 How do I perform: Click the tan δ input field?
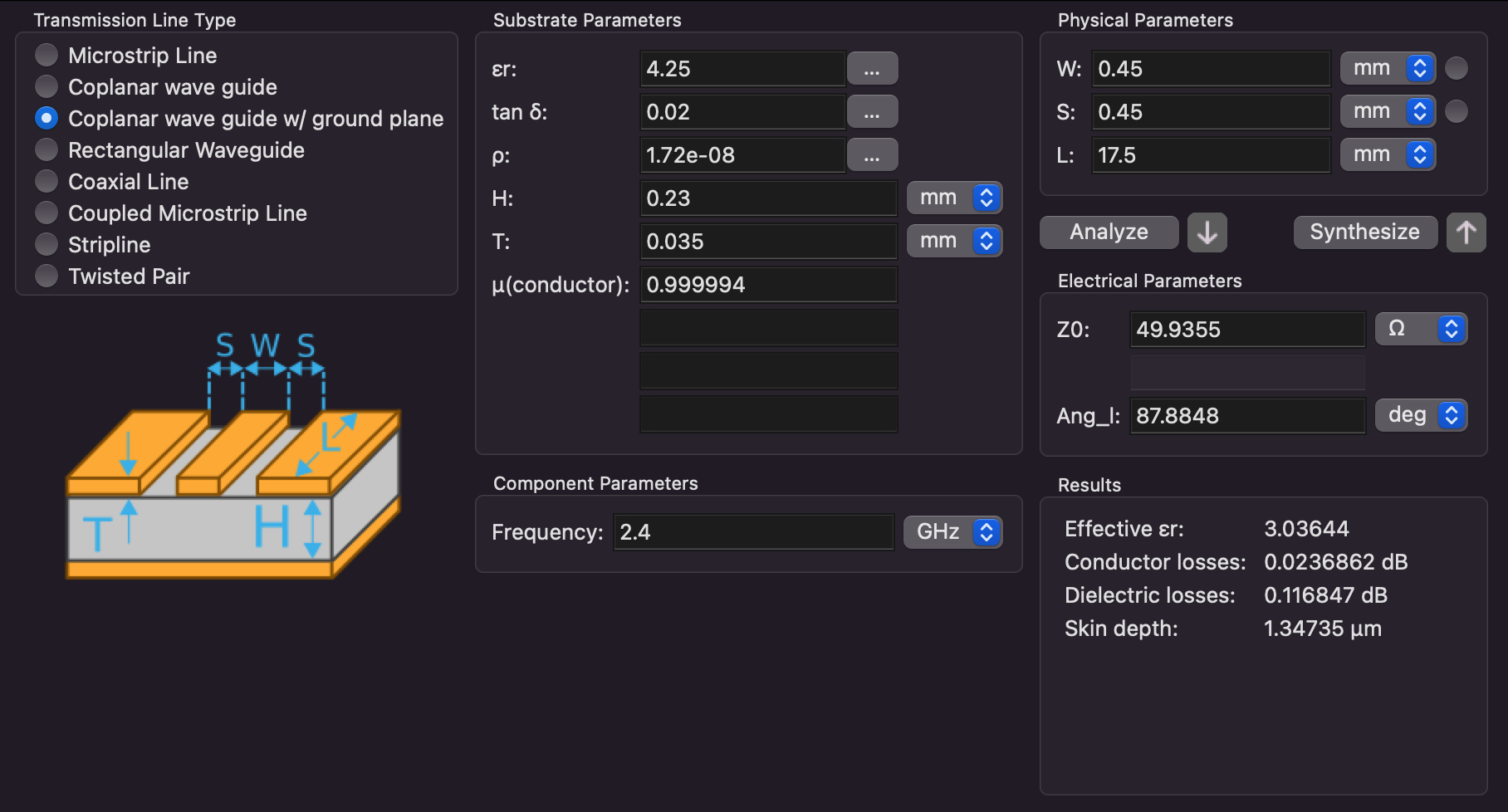[x=742, y=112]
